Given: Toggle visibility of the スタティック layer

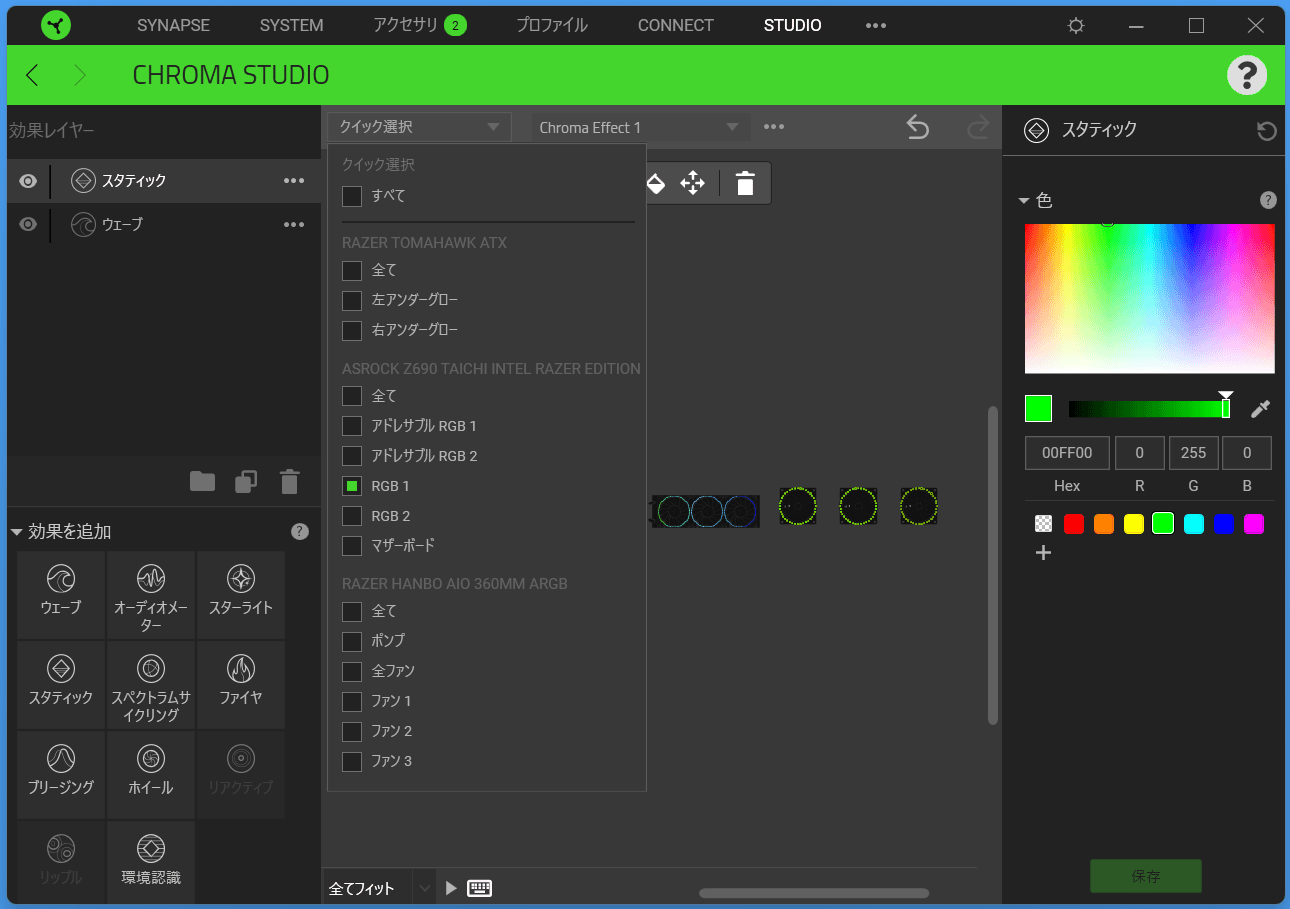Looking at the screenshot, I should (x=28, y=181).
